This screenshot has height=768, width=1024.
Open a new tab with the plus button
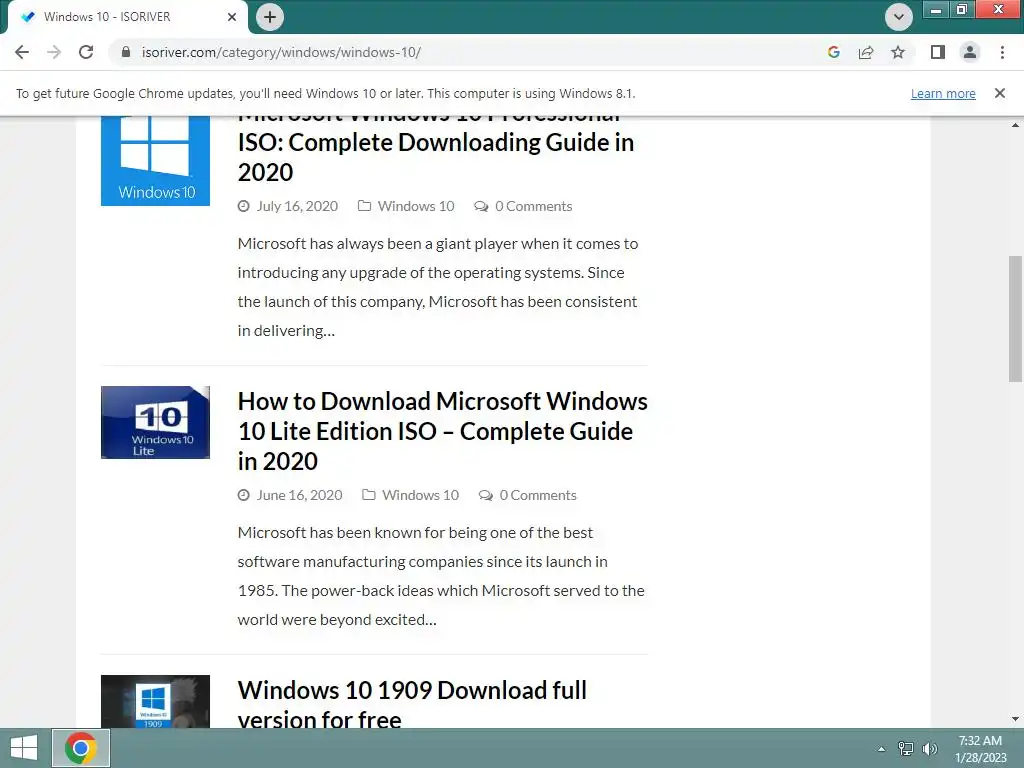point(270,17)
